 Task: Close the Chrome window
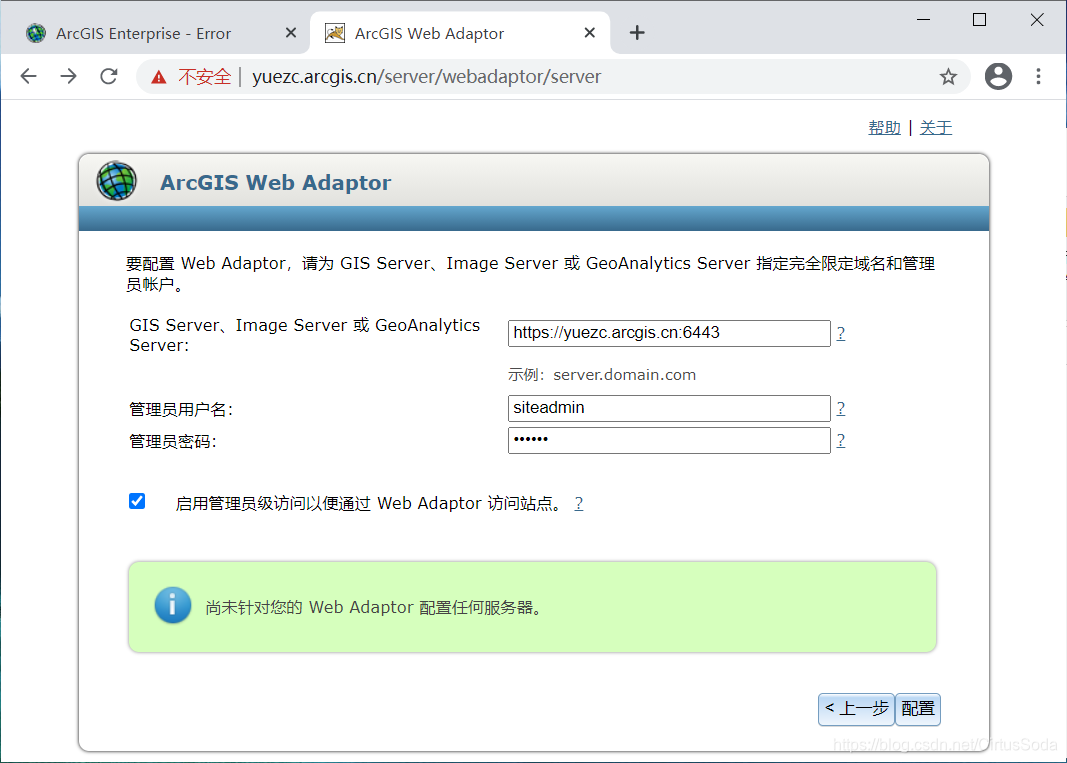(1037, 20)
